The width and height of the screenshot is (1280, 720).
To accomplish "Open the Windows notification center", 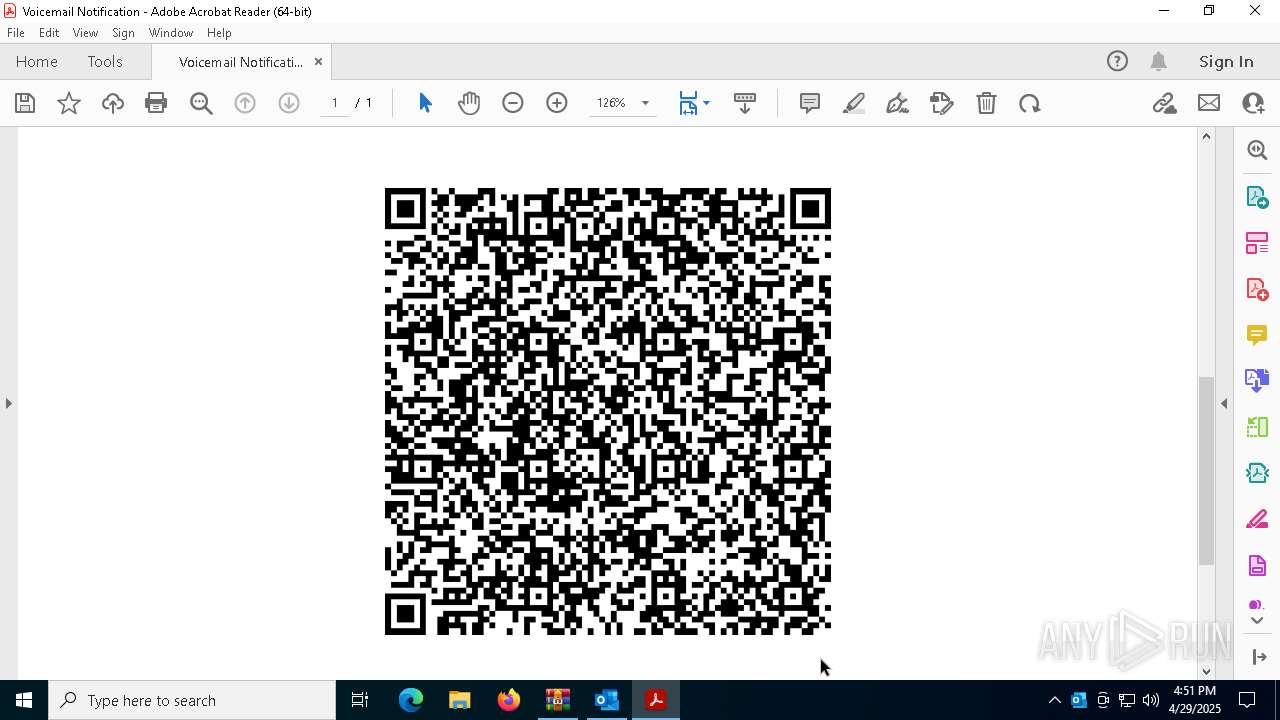I will (1247, 700).
